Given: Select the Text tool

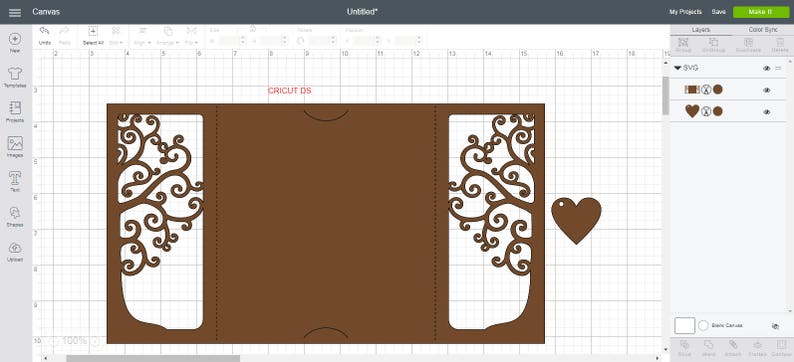Looking at the screenshot, I should click(x=15, y=178).
